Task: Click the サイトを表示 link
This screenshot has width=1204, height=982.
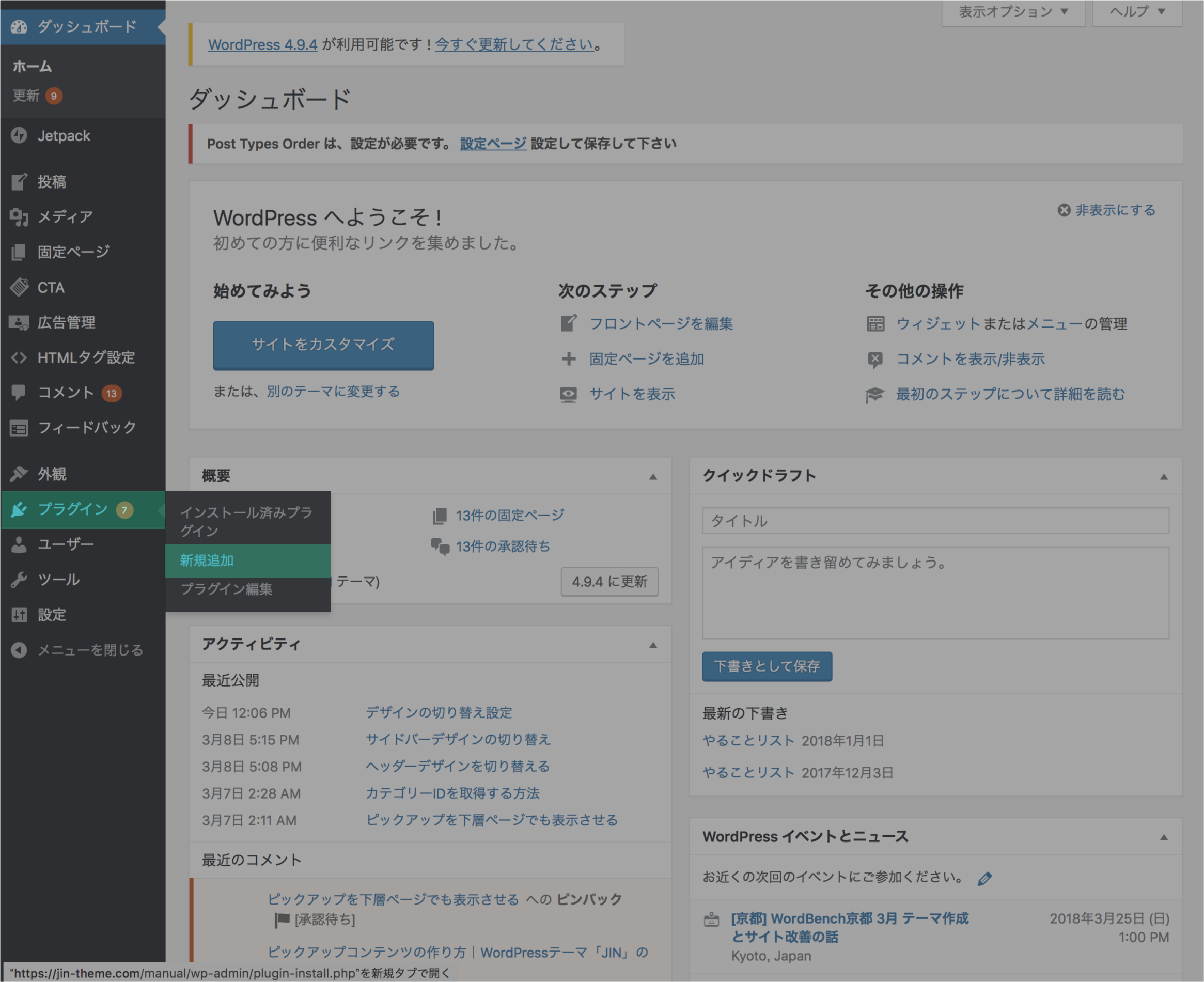Action: point(632,394)
